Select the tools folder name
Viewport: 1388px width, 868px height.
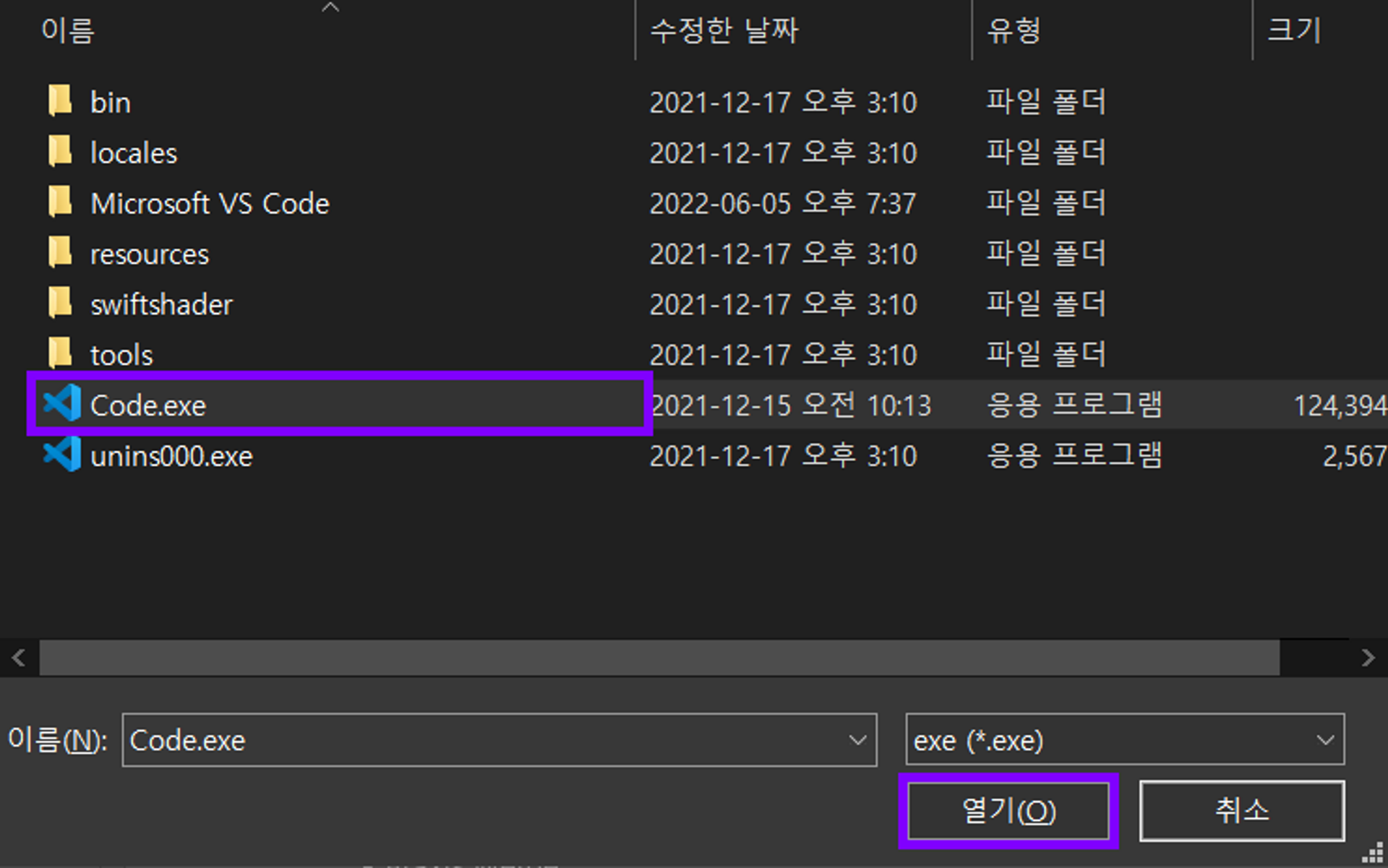(121, 356)
